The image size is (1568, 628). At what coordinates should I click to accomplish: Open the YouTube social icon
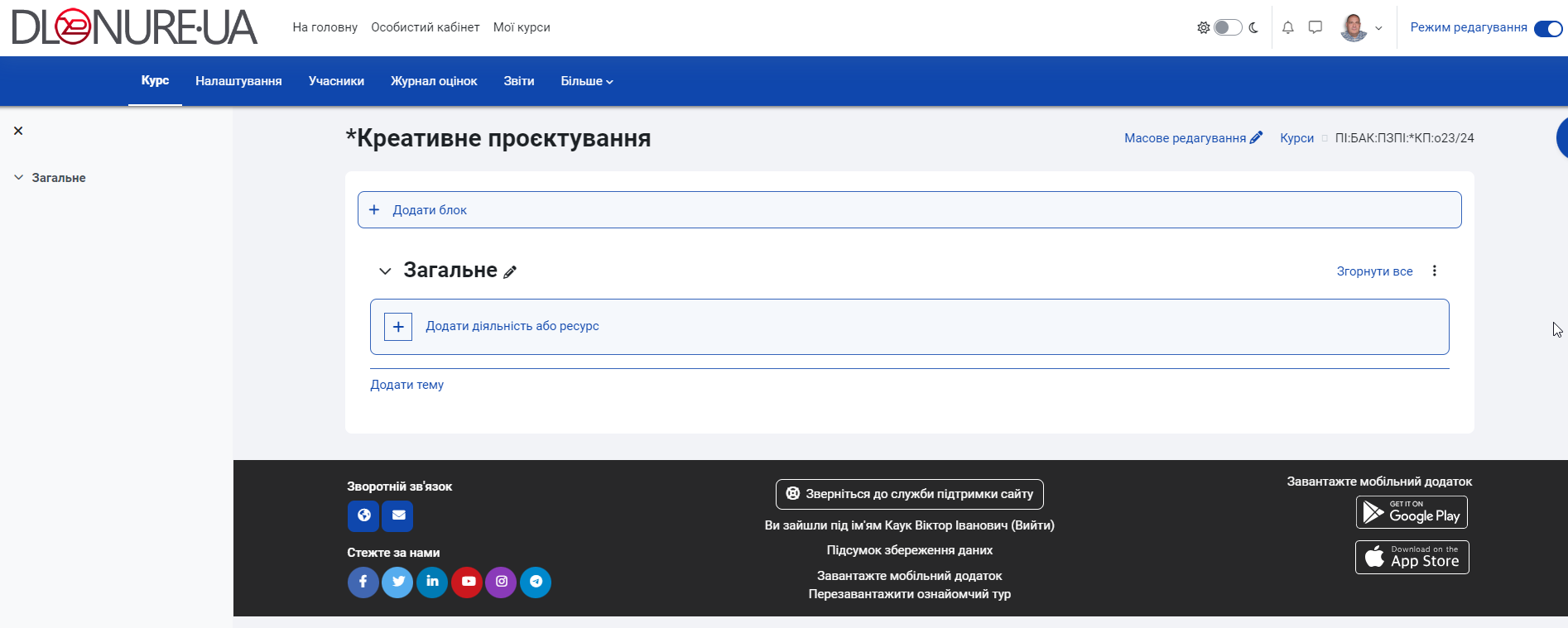pos(467,582)
